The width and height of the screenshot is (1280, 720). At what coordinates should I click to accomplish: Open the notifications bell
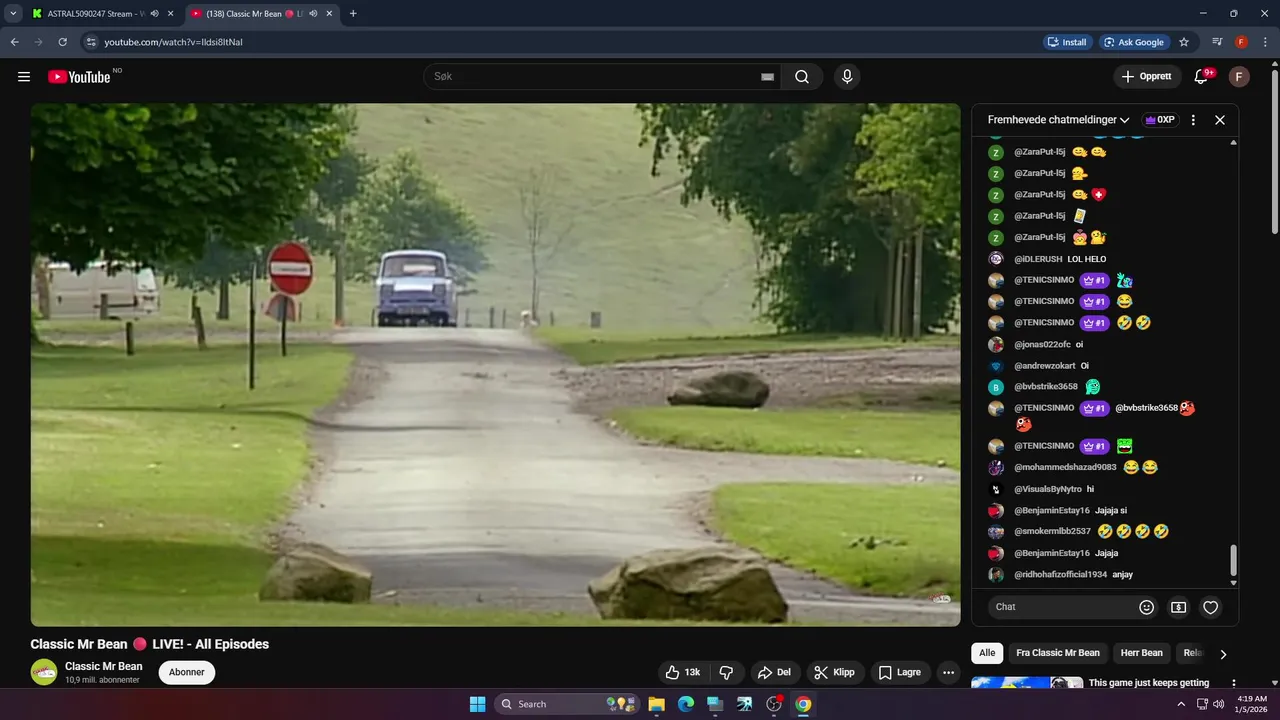(1202, 77)
